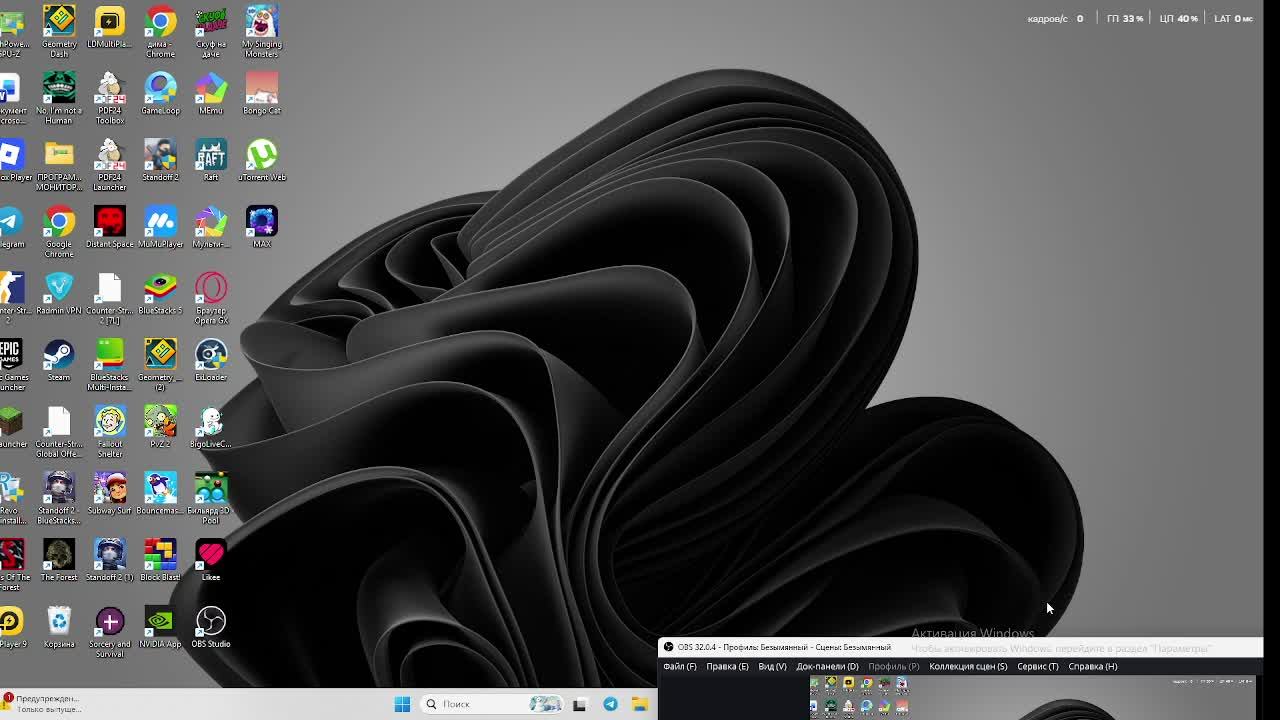
Task: Open the "Сервис (T)" menu in OBS
Action: click(x=1037, y=666)
